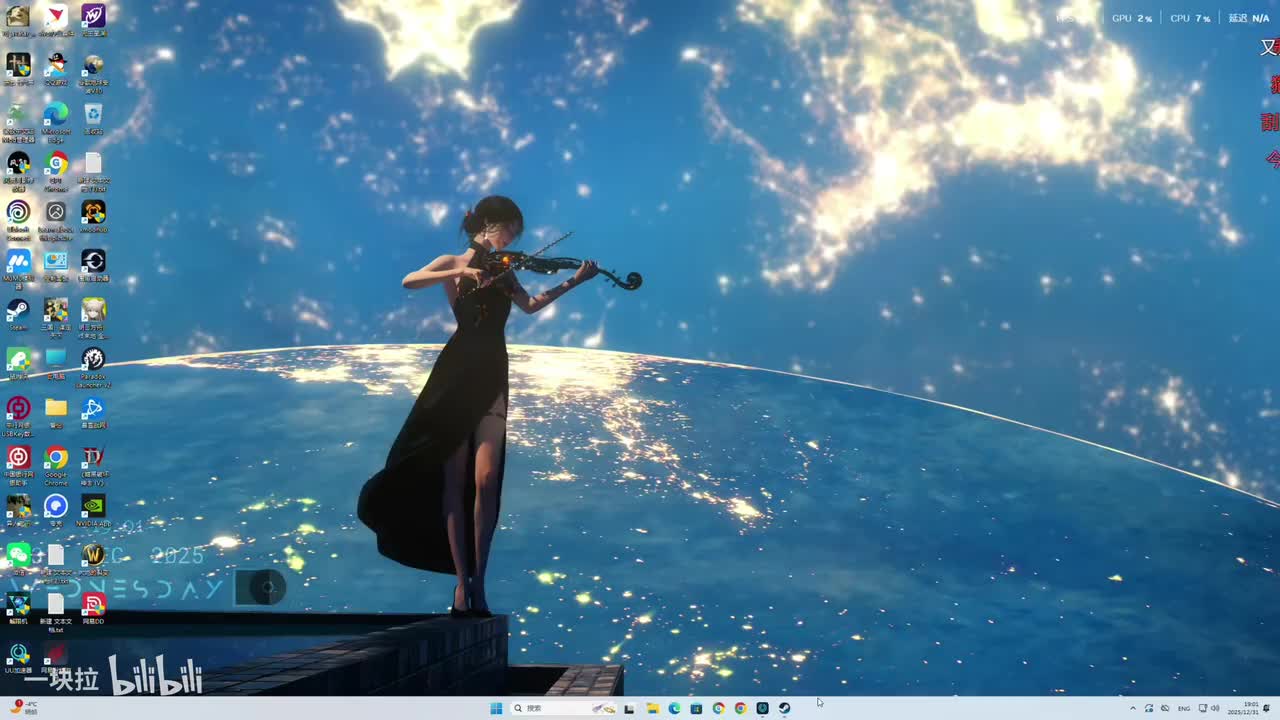Select the Recycle Bin desktop icon
Image resolution: width=1280 pixels, height=720 pixels.
coord(93,118)
